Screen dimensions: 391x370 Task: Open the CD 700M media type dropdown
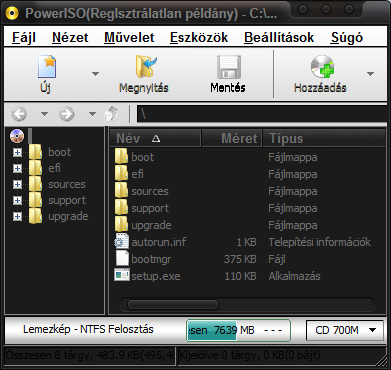(x=345, y=330)
